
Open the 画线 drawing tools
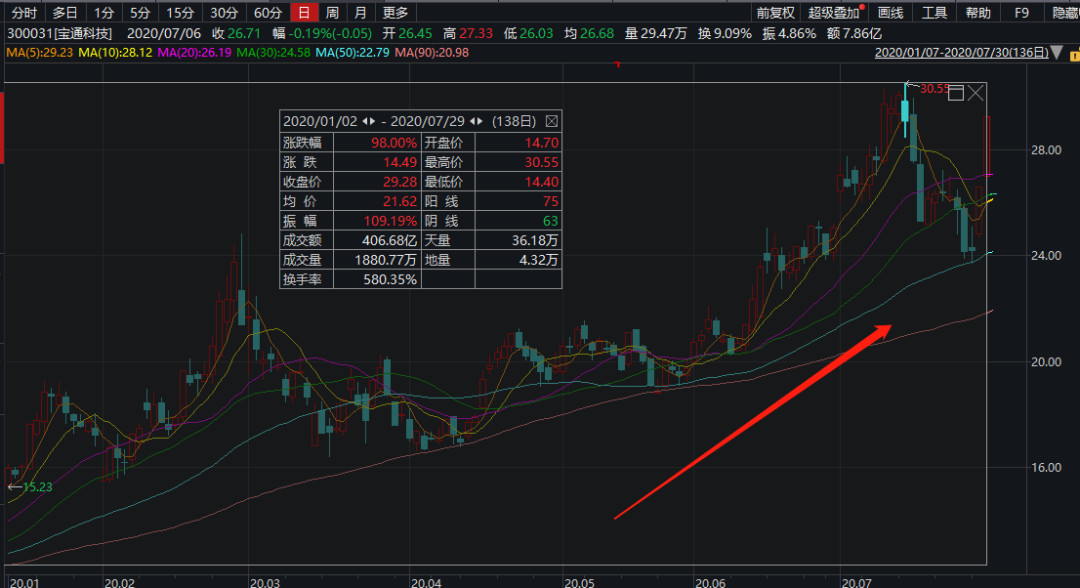tap(890, 13)
